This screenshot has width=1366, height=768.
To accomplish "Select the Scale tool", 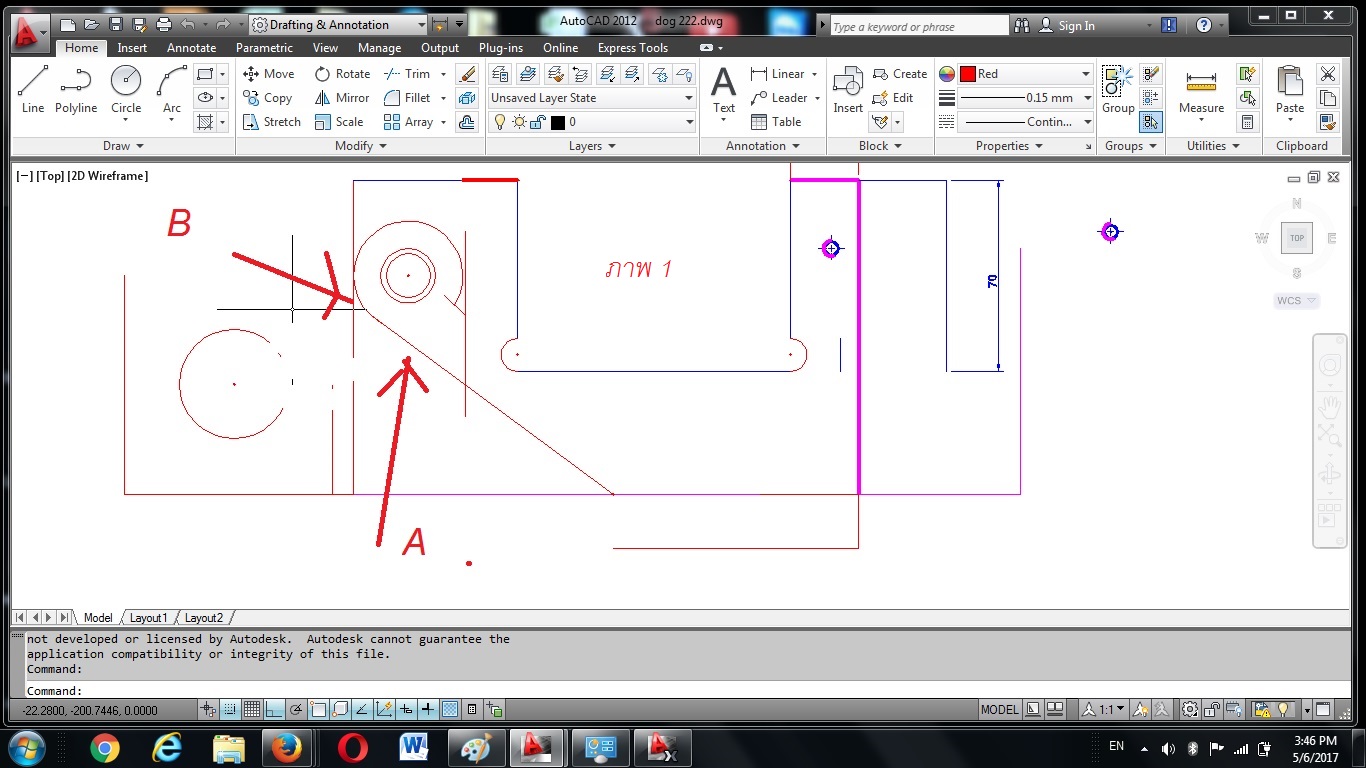I will [339, 122].
